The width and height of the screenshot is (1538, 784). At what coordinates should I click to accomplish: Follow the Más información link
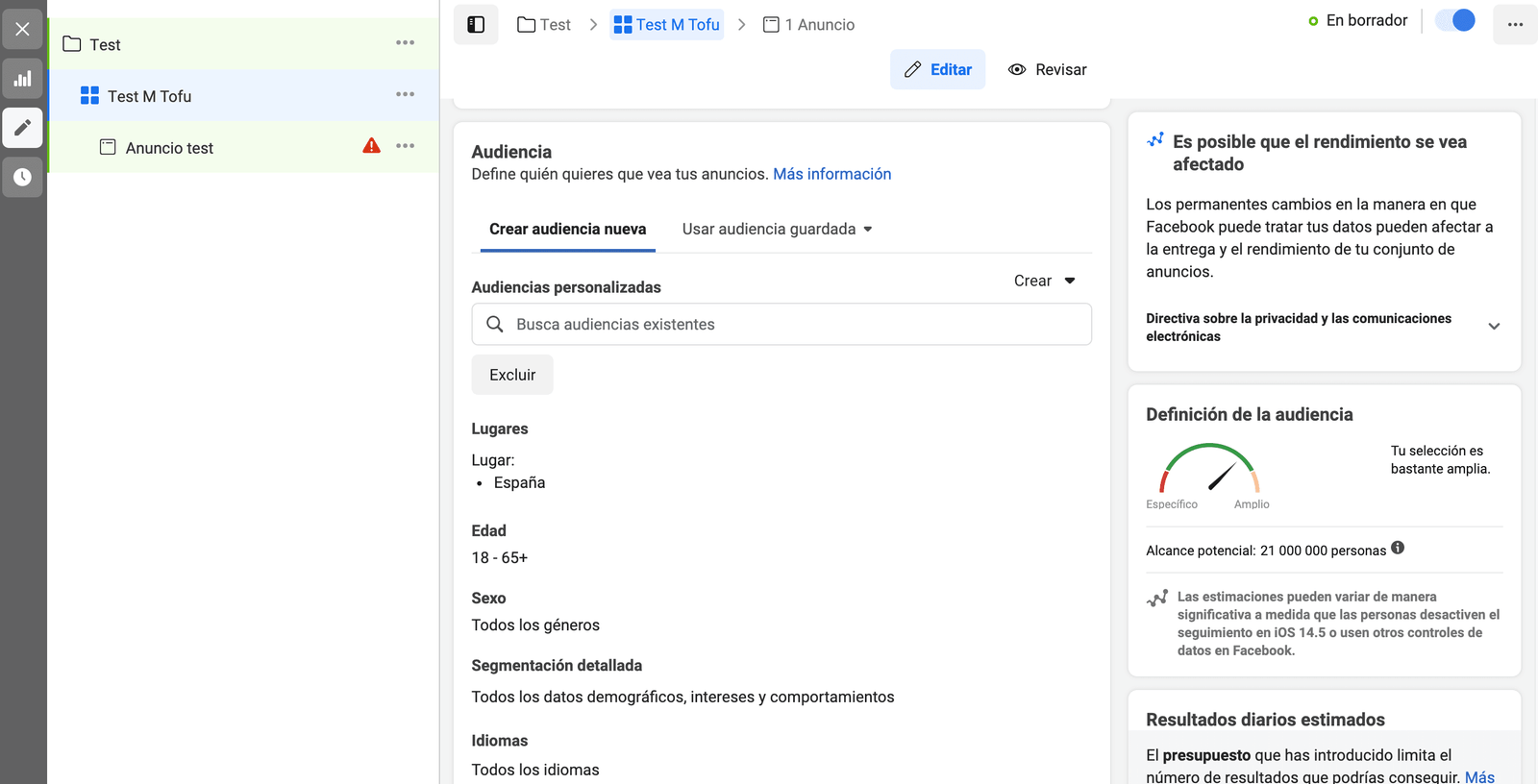tap(831, 174)
